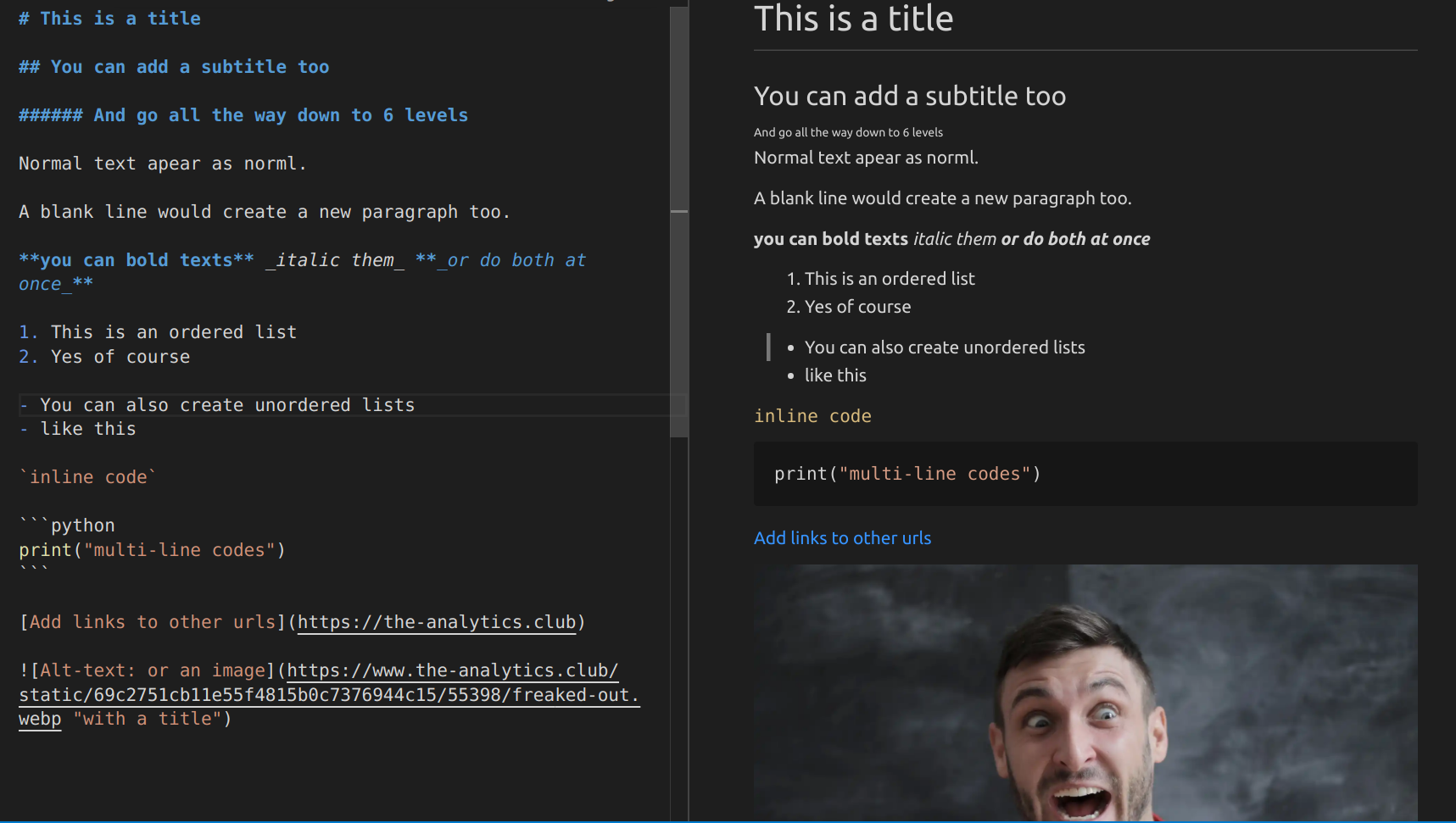Click editor text '**you can bold texts**'
This screenshot has width=1456, height=823.
tap(137, 260)
